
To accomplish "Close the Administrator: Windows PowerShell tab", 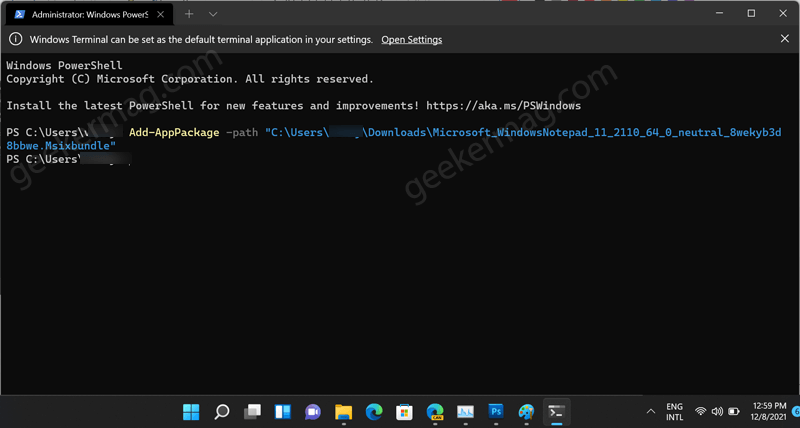I will 160,14.
